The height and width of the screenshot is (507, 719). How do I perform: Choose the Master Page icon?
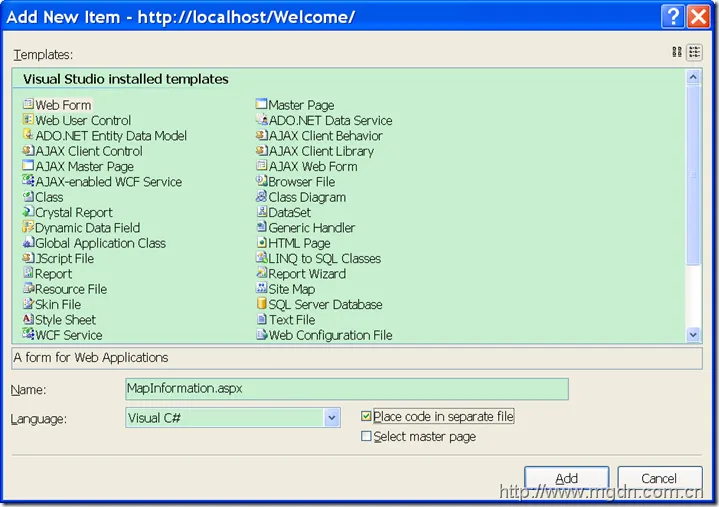click(261, 104)
